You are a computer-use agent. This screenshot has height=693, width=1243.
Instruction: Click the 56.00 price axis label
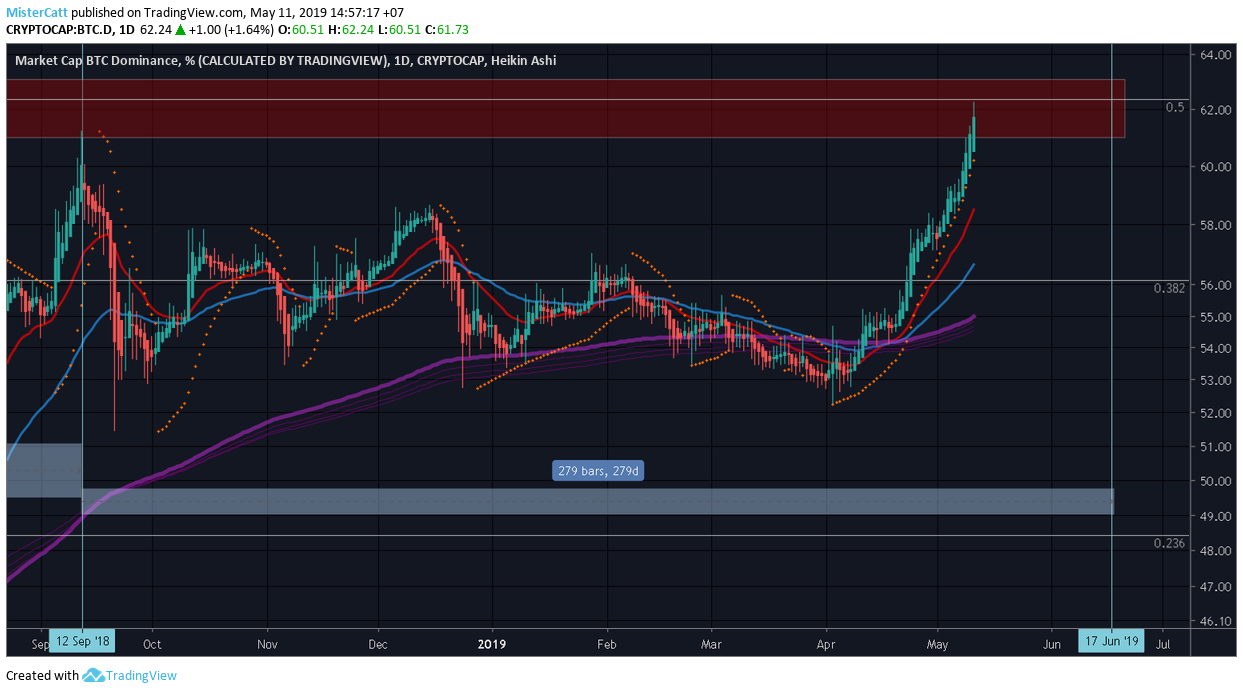1216,285
